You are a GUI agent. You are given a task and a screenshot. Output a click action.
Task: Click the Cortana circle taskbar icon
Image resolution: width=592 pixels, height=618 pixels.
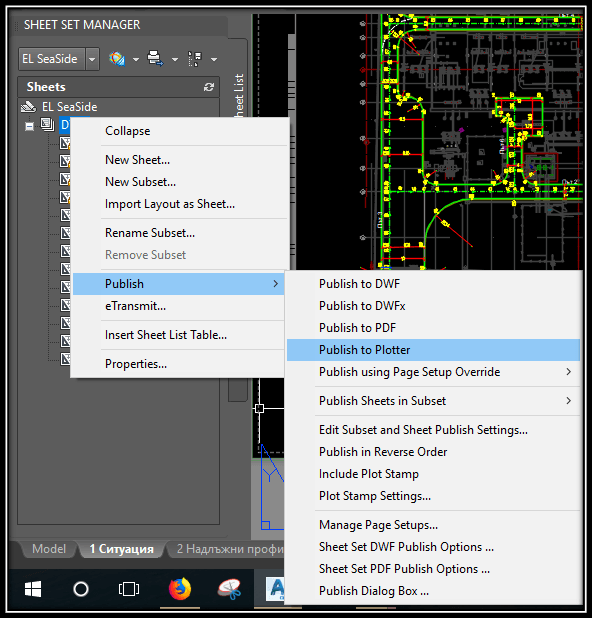coord(81,590)
